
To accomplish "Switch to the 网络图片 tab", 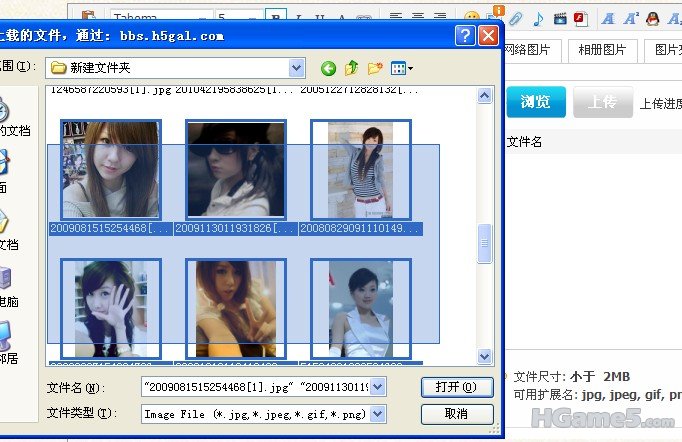I will 531,50.
